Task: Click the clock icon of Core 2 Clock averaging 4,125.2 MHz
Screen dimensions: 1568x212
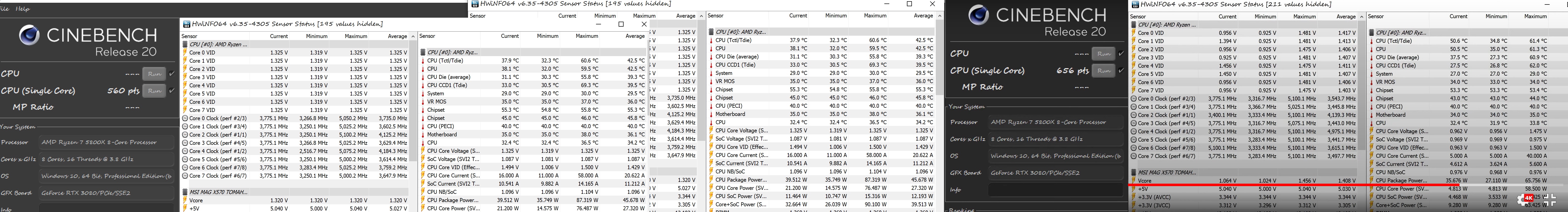Action: tap(185, 135)
